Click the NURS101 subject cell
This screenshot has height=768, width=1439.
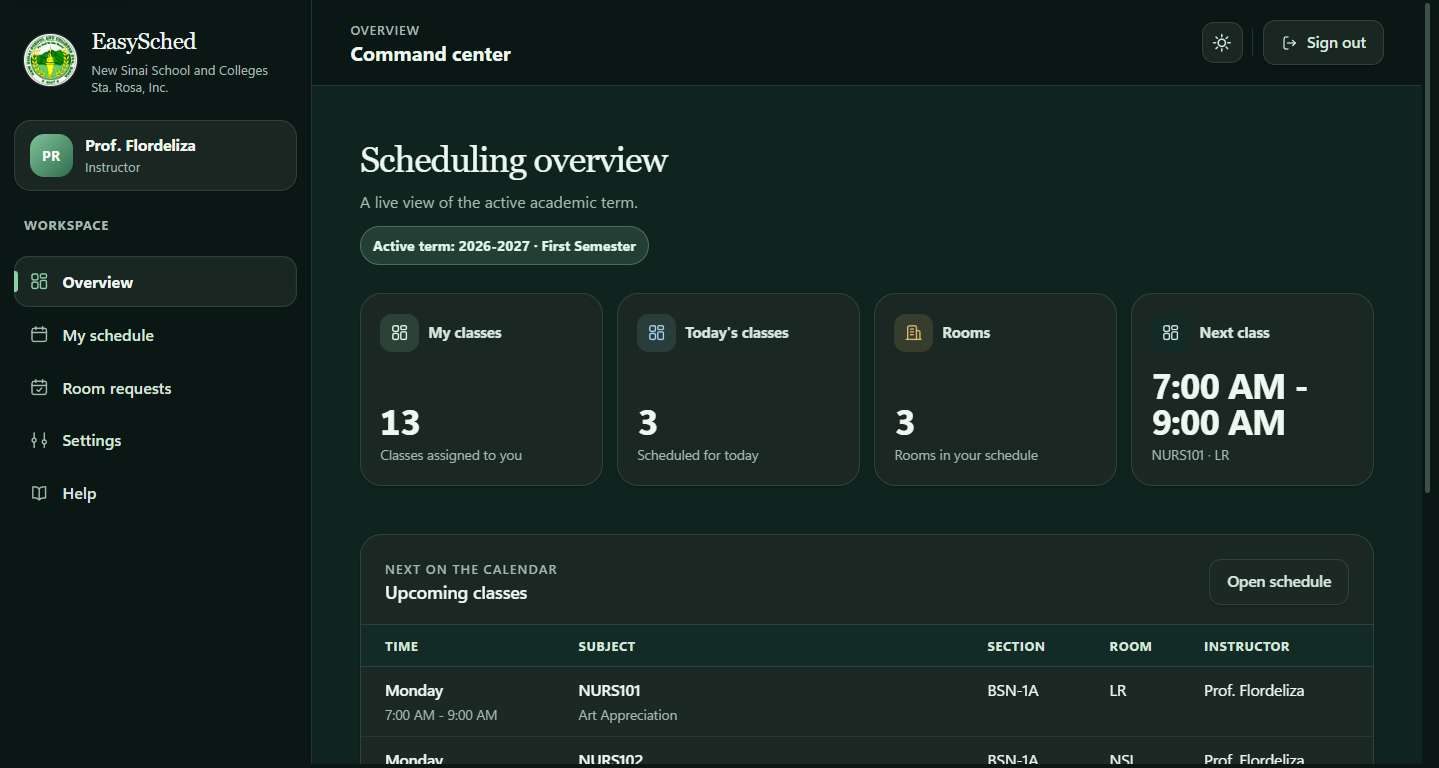609,690
